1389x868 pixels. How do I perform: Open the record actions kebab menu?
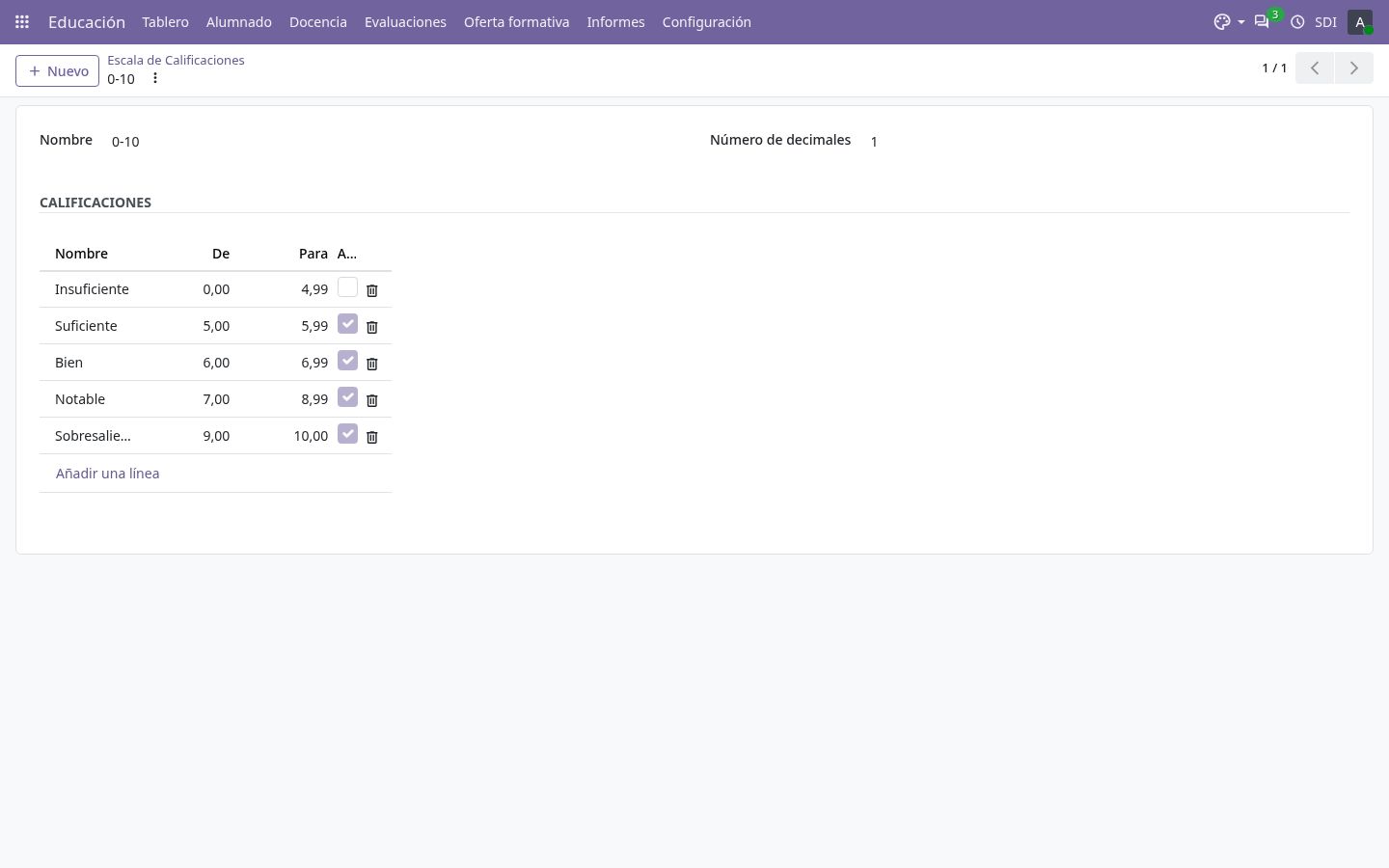point(155,78)
